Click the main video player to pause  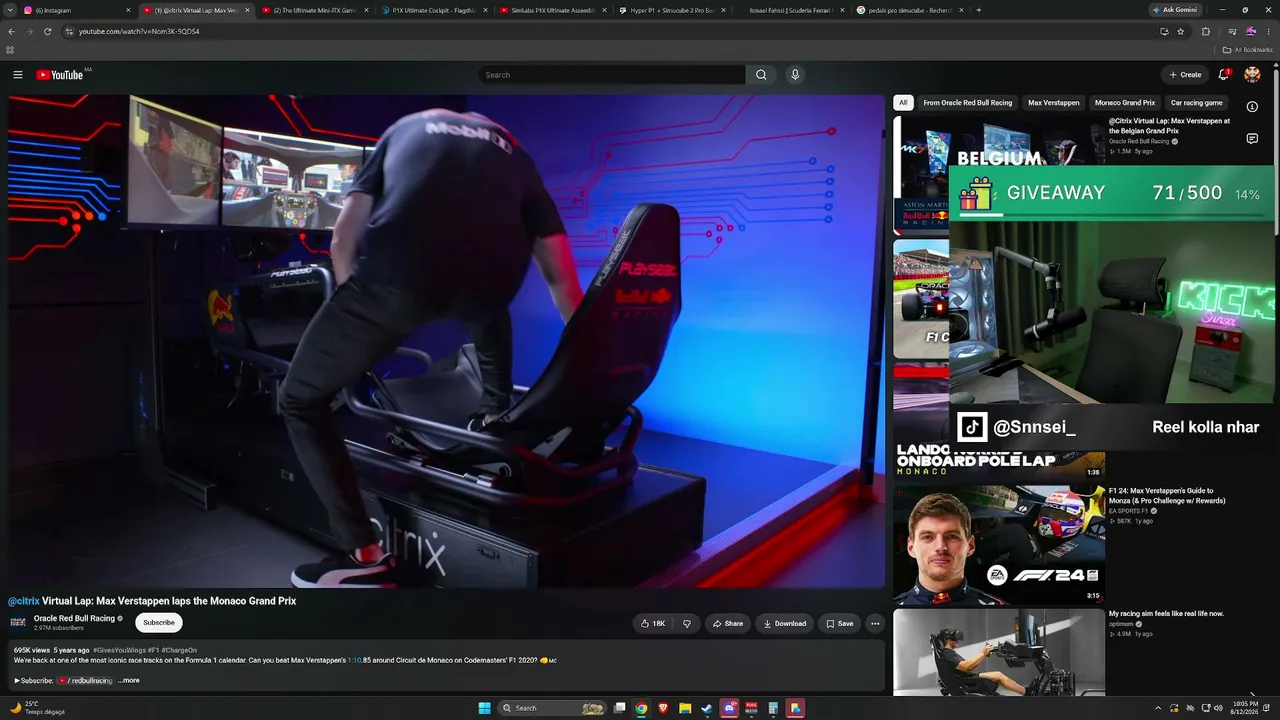[446, 341]
